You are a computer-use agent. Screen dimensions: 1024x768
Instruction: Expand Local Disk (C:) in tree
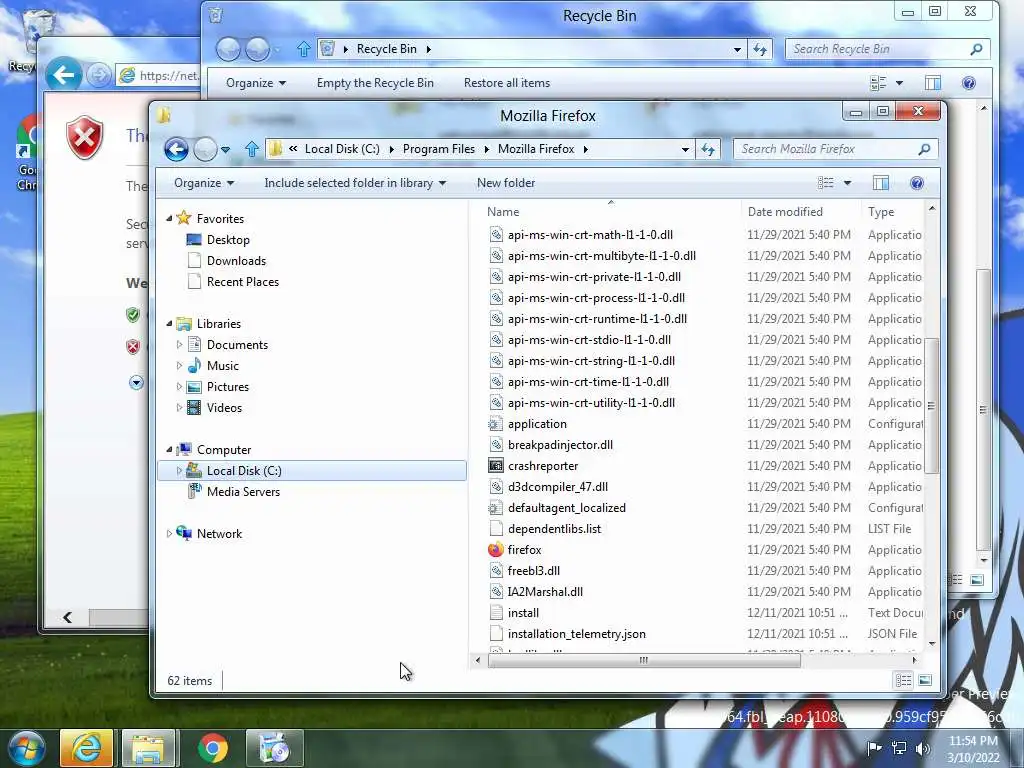tap(179, 470)
